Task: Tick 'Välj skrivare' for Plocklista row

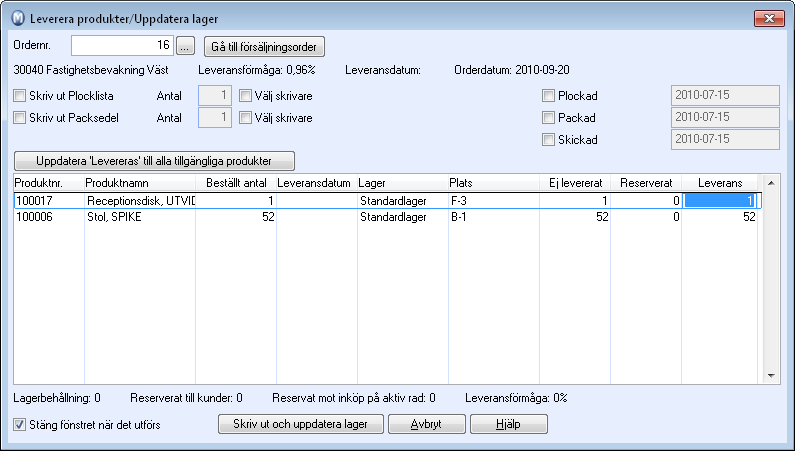Action: [x=245, y=95]
